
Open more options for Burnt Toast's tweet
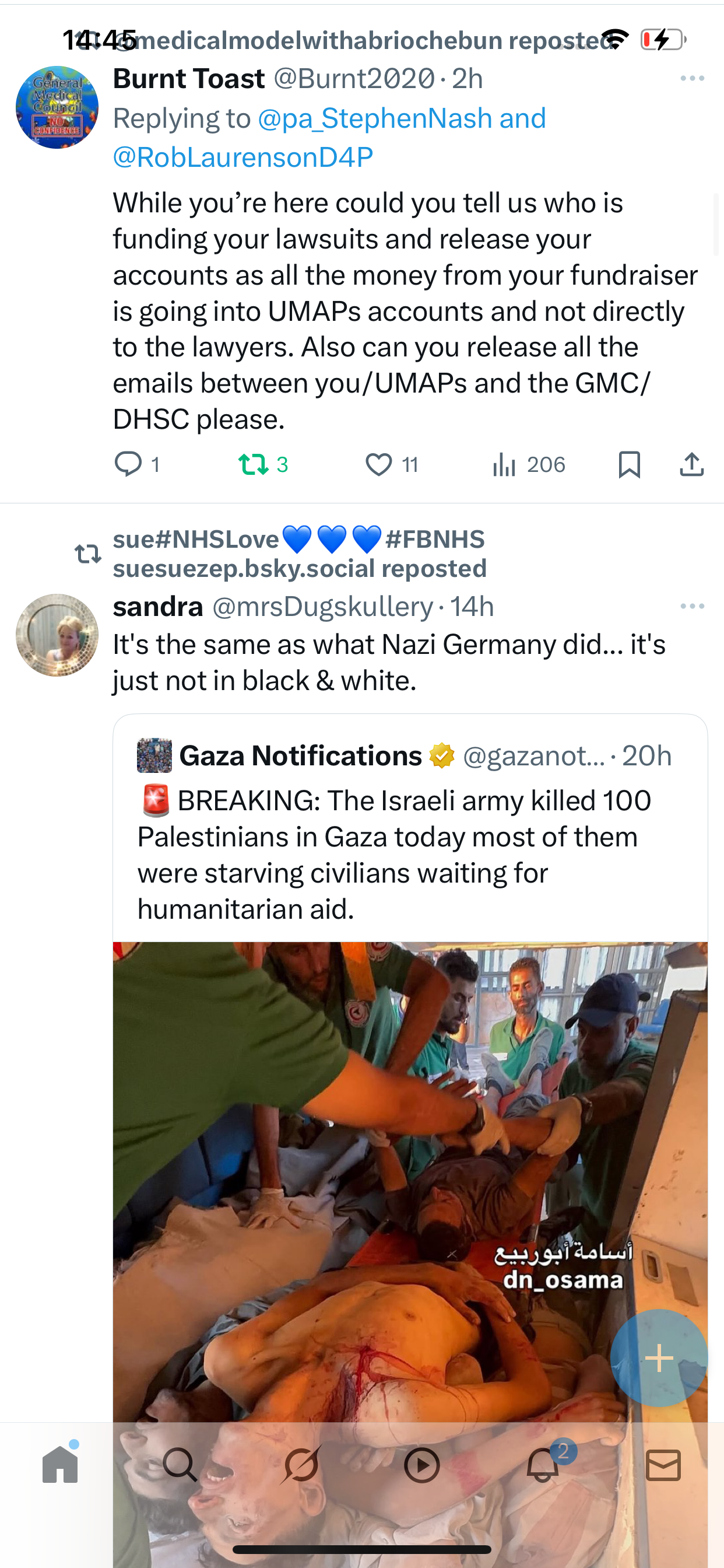tap(693, 79)
